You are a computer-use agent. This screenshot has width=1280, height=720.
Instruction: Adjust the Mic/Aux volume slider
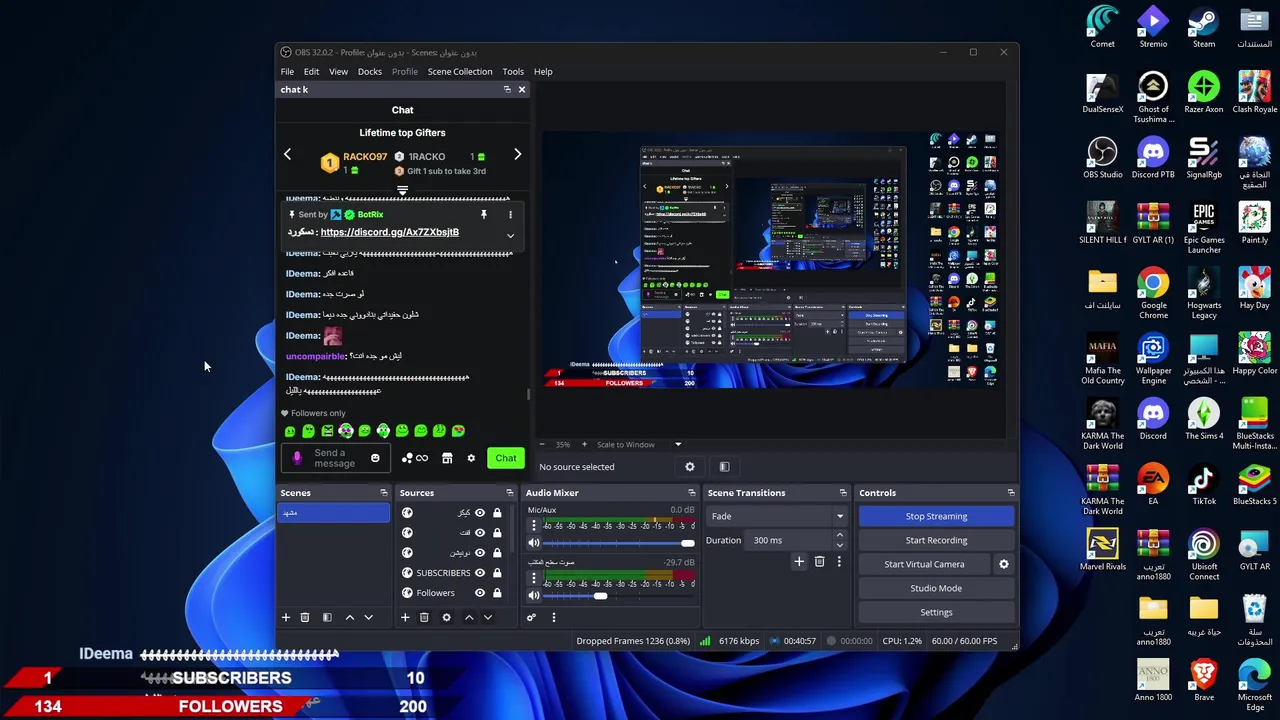620,543
